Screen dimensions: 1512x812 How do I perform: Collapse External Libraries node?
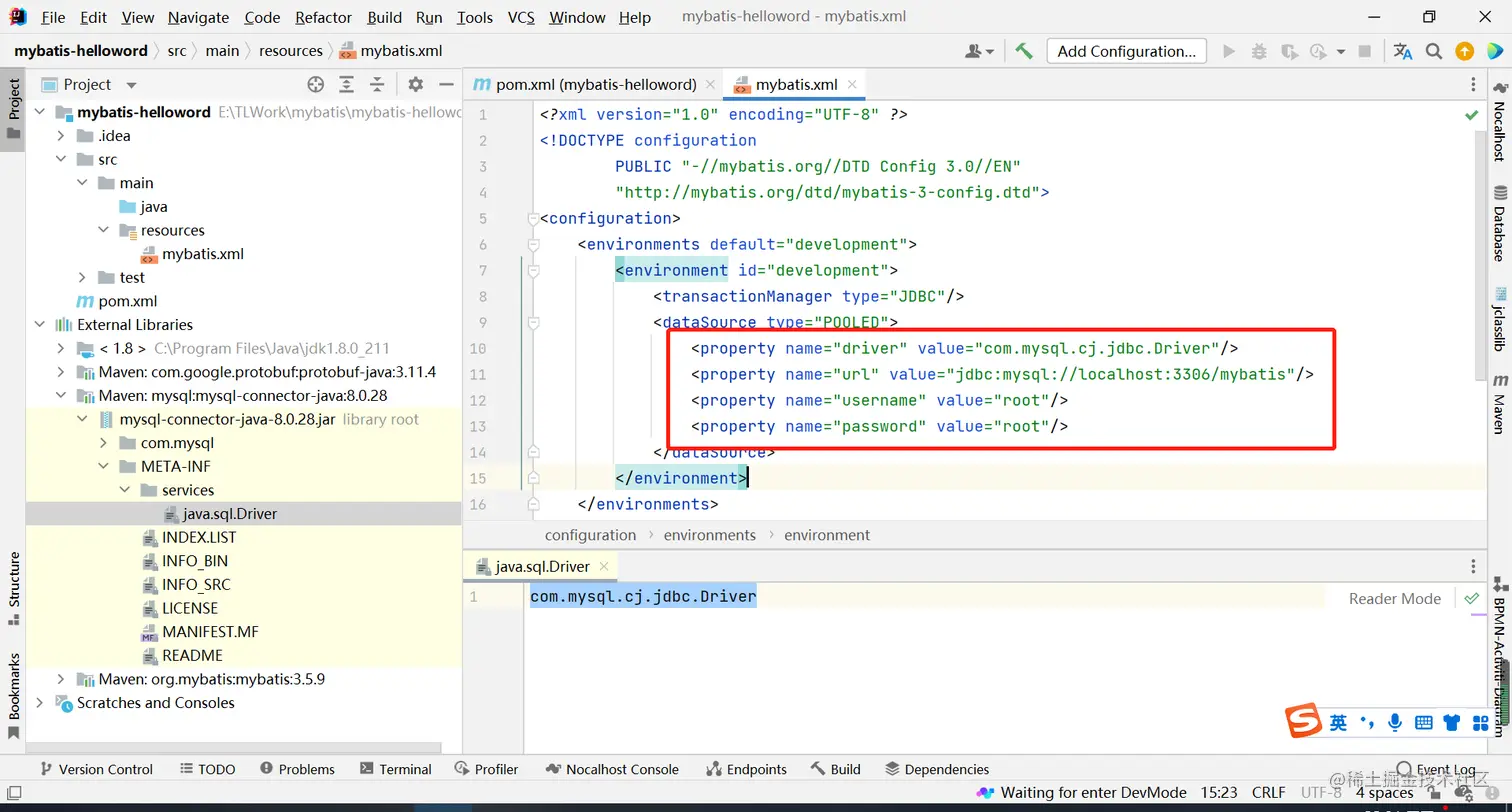point(40,324)
